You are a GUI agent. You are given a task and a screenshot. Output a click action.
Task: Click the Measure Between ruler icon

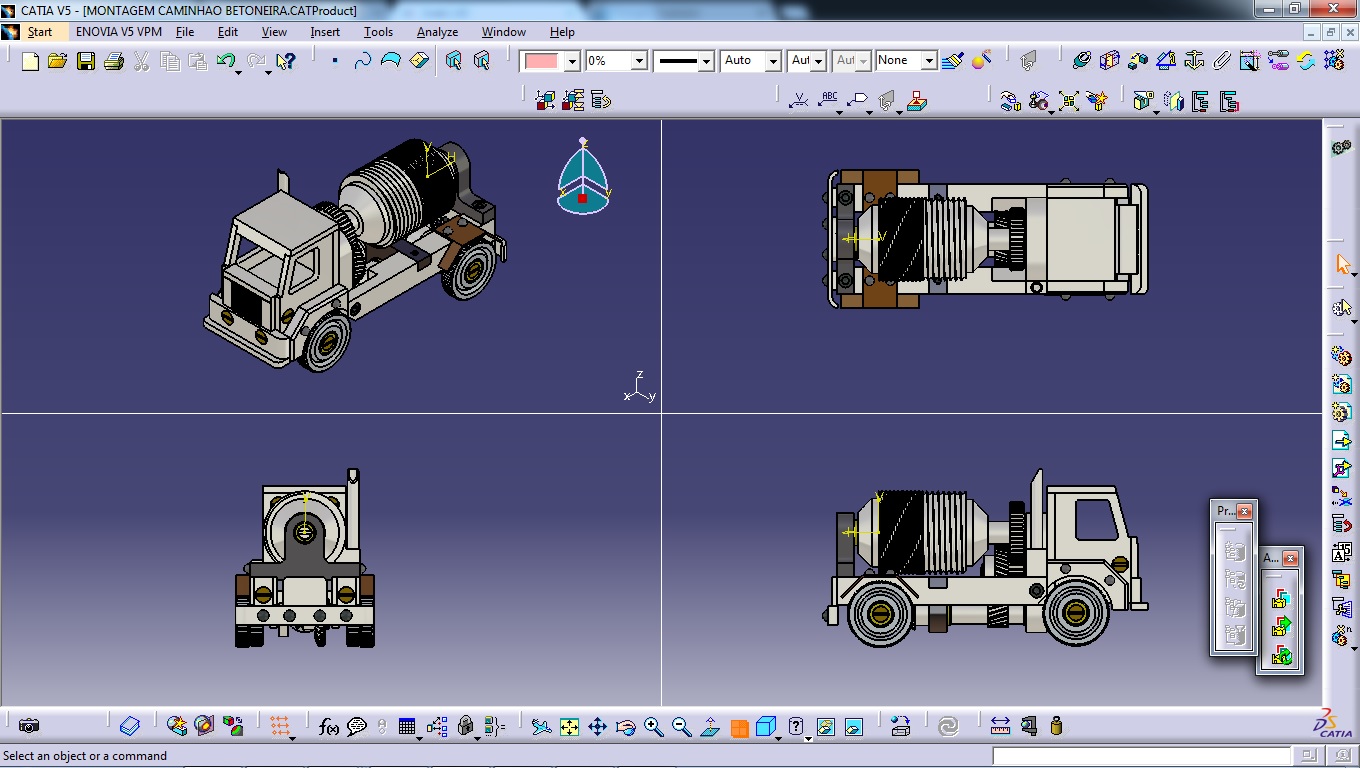click(1000, 726)
